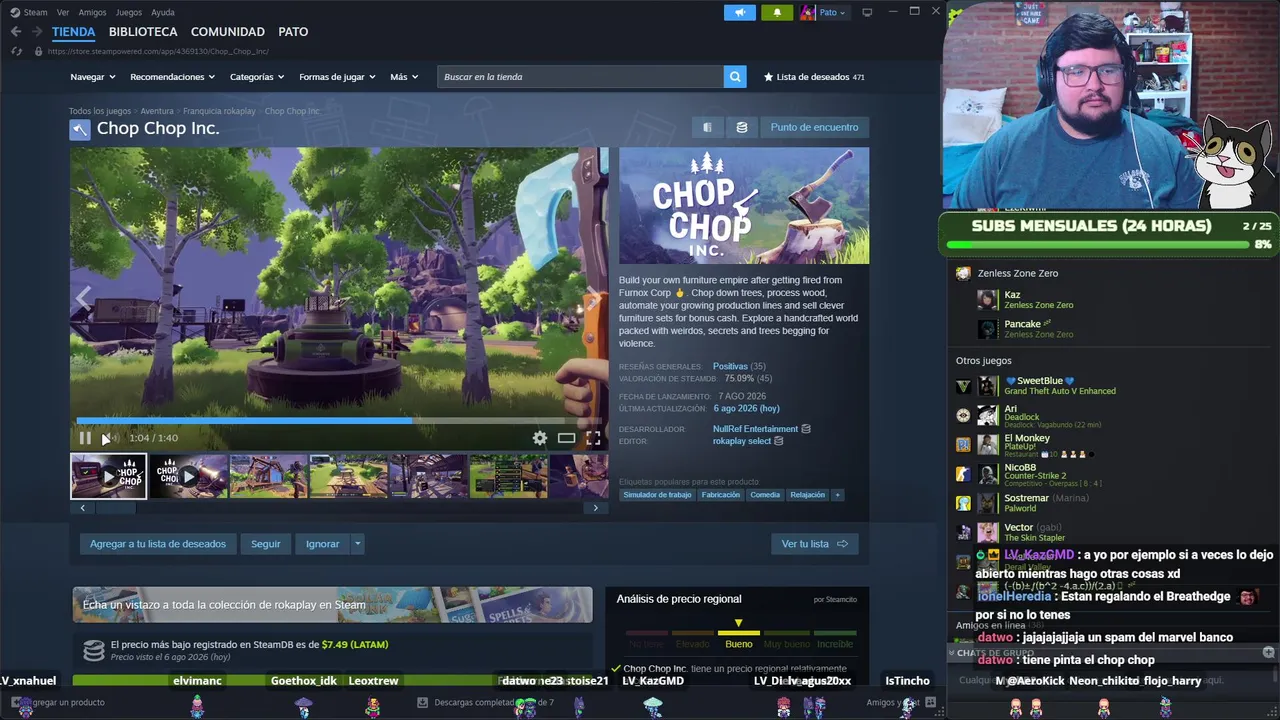
Task: Click the SteamDB database icon button
Action: pyautogui.click(x=742, y=127)
